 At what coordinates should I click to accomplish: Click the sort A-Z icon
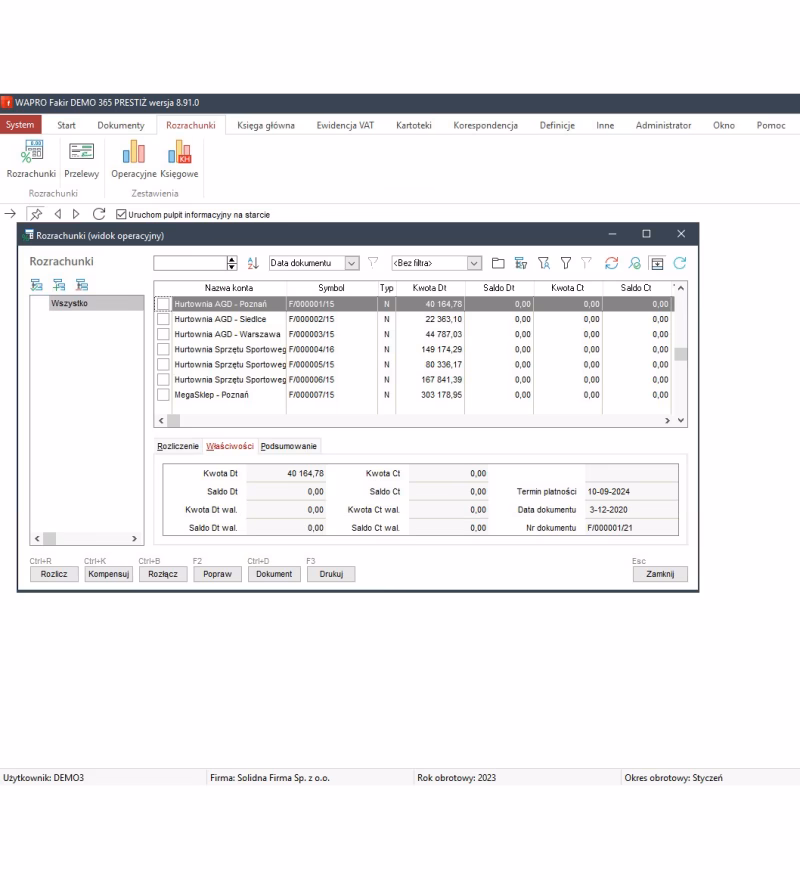pyautogui.click(x=253, y=262)
